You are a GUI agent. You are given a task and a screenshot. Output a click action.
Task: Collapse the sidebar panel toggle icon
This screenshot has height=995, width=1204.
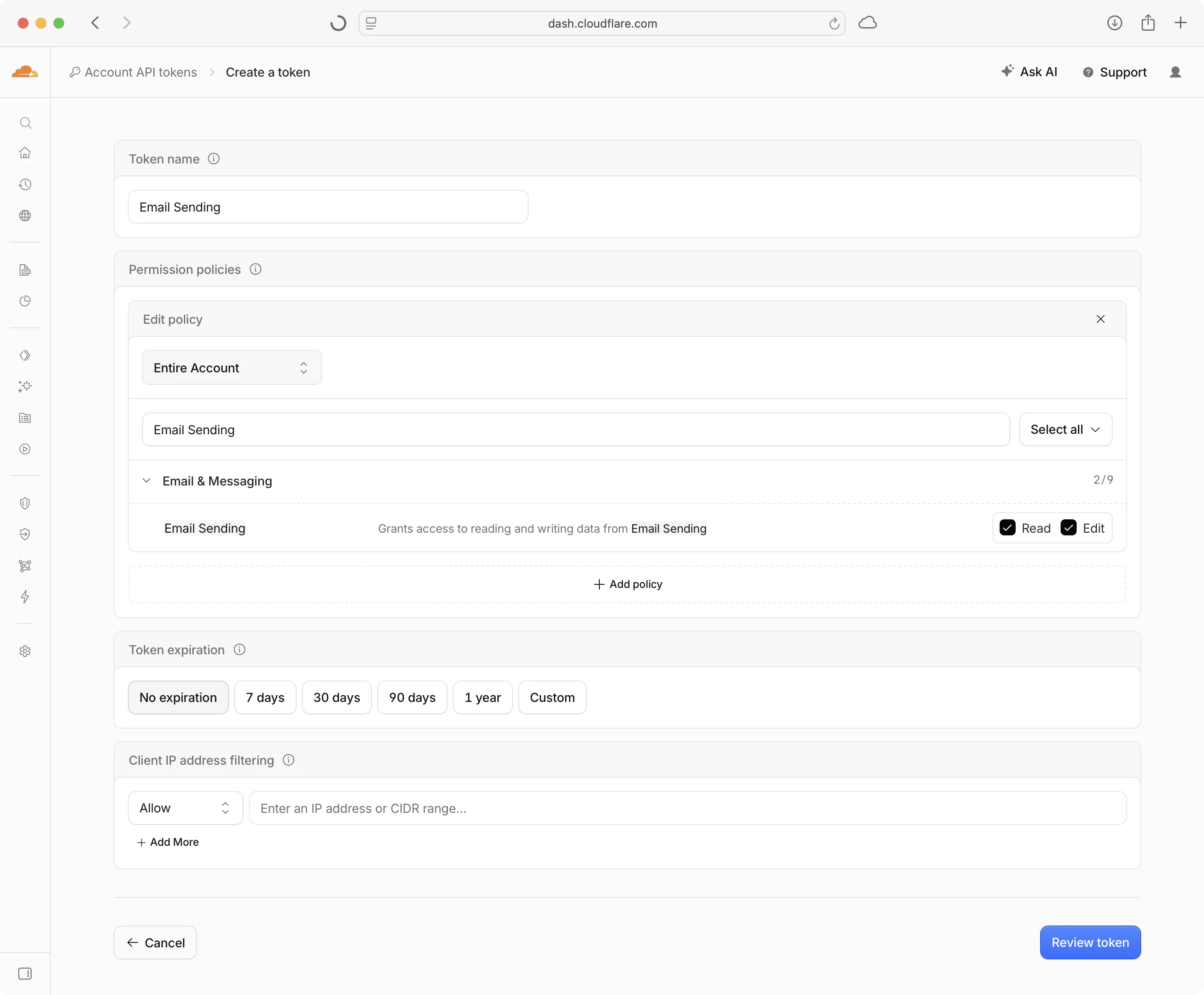tap(25, 973)
